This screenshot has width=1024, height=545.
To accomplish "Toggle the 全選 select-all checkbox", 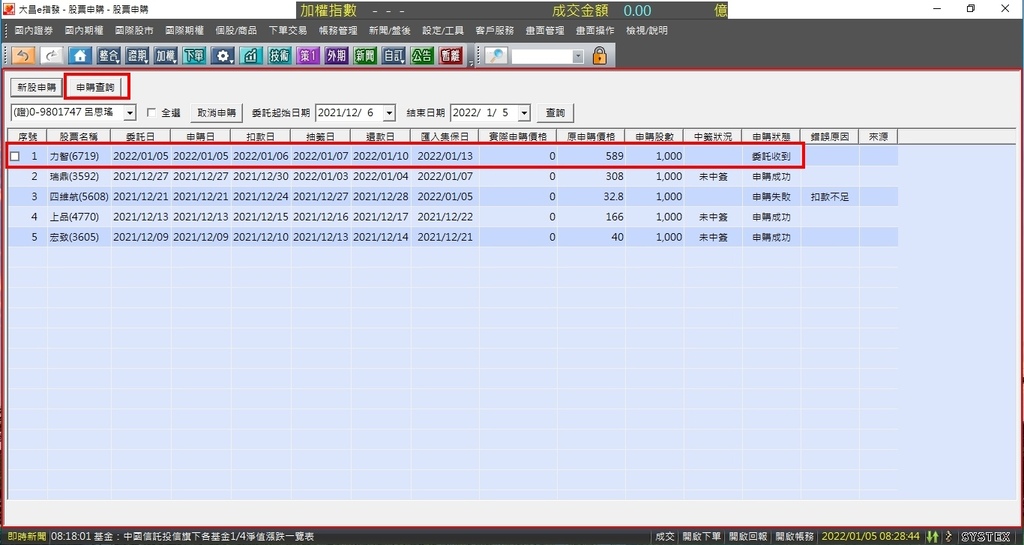I will [152, 112].
